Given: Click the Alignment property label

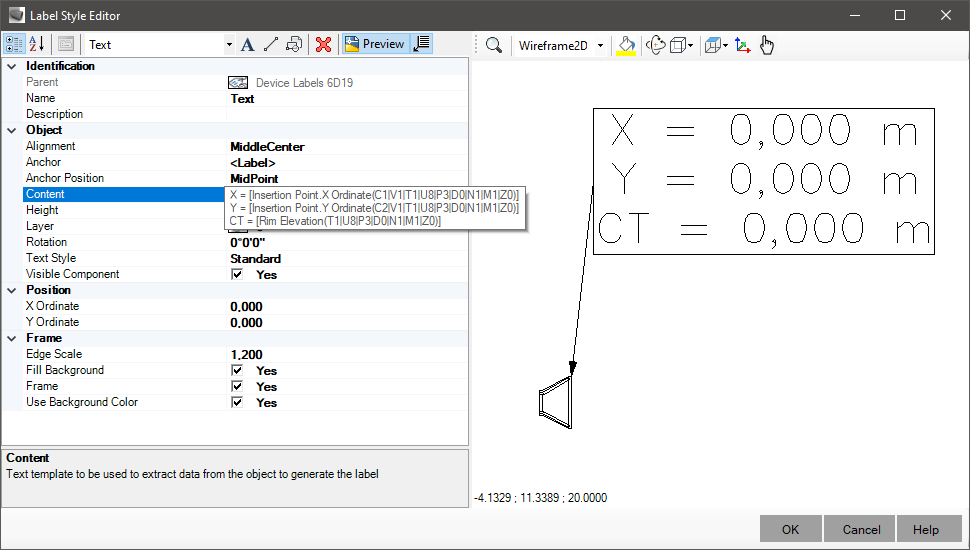Looking at the screenshot, I should [x=51, y=146].
